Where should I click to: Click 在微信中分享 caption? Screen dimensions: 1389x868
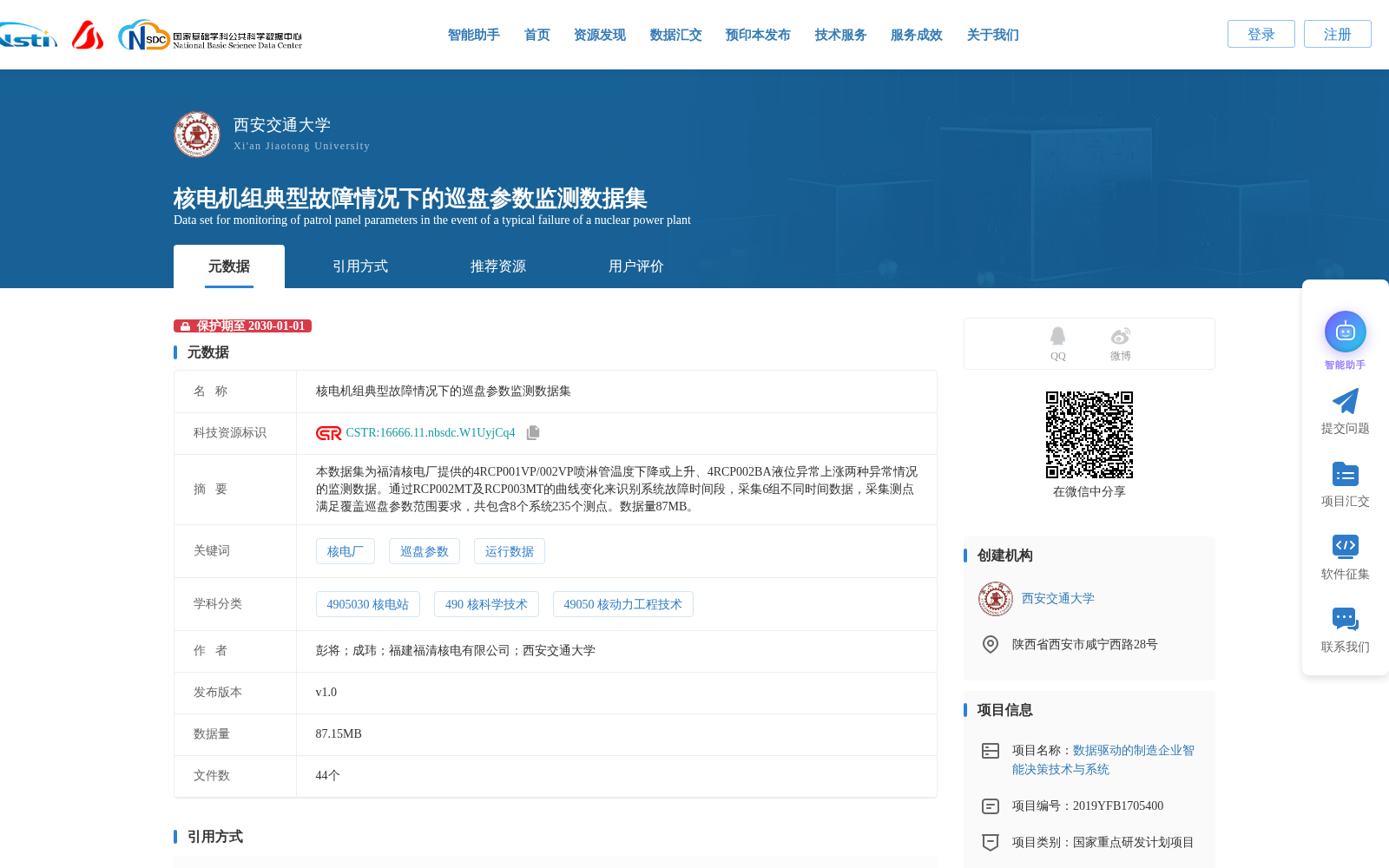(x=1089, y=492)
